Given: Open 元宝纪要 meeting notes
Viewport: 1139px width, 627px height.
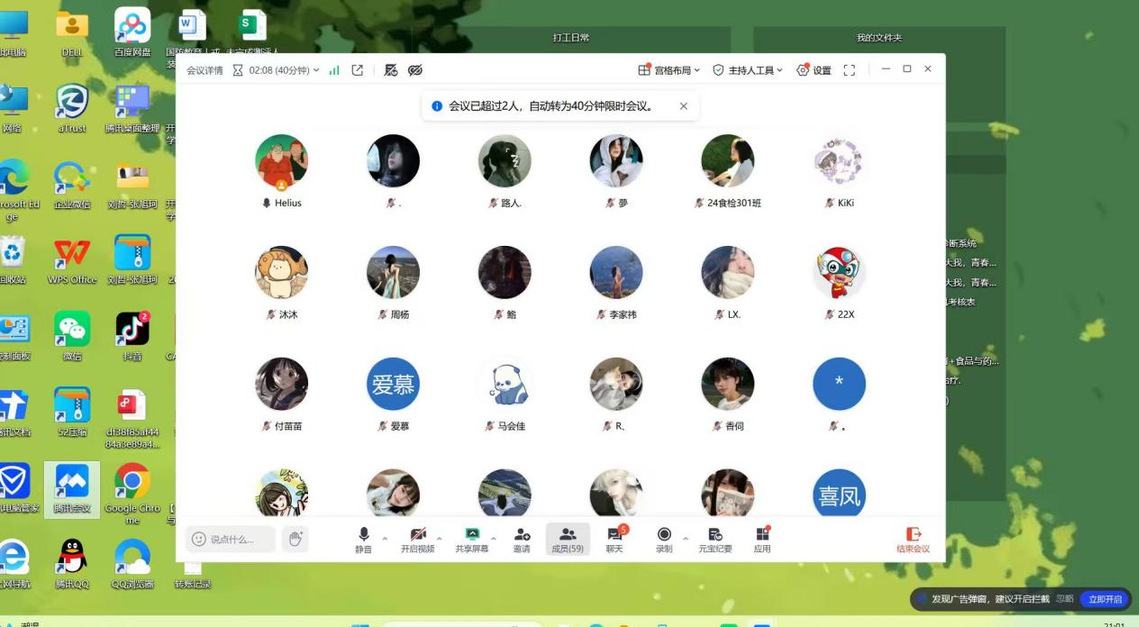Looking at the screenshot, I should (x=715, y=540).
